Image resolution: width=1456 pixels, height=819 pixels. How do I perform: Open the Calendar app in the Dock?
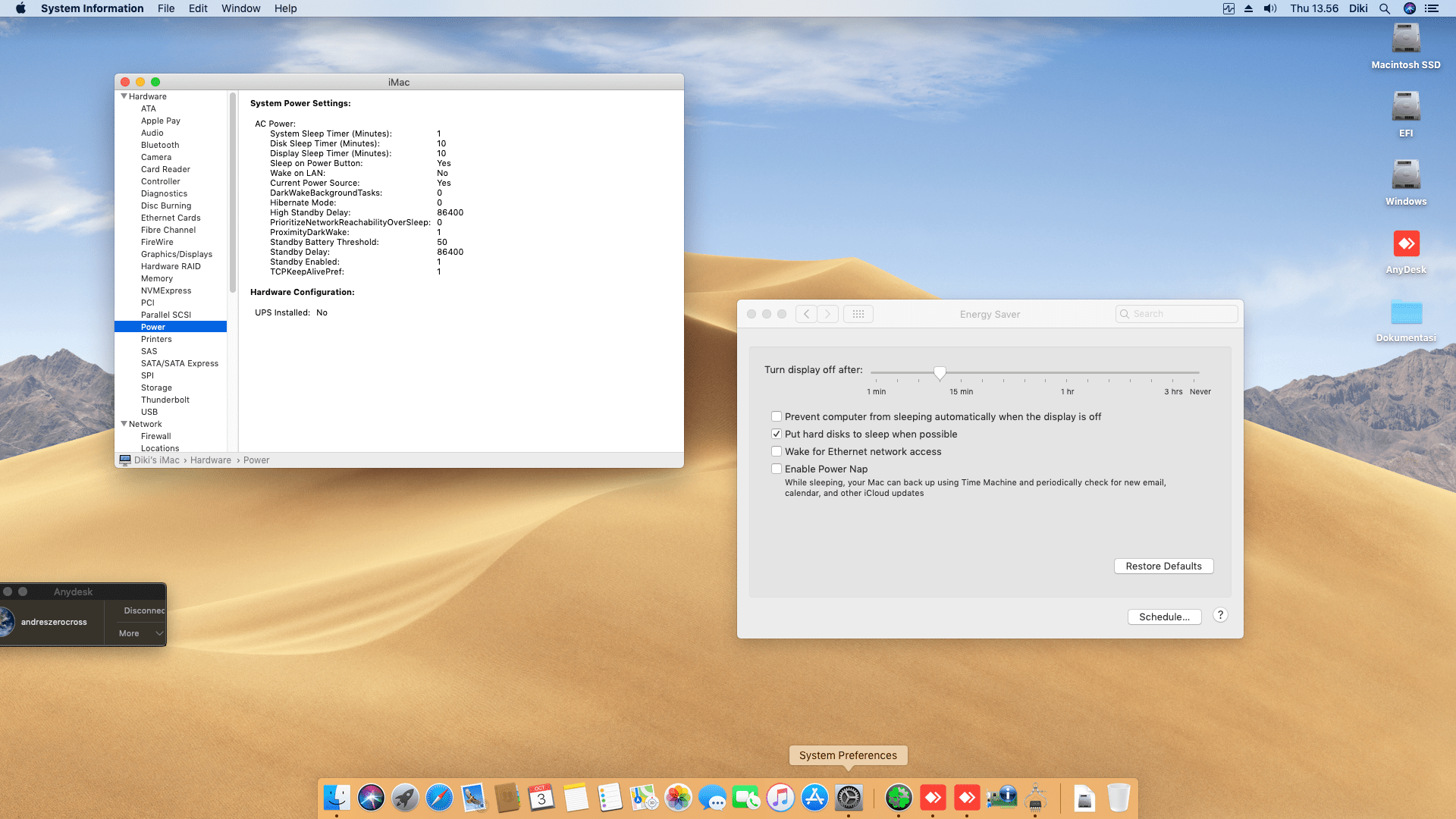click(x=540, y=798)
